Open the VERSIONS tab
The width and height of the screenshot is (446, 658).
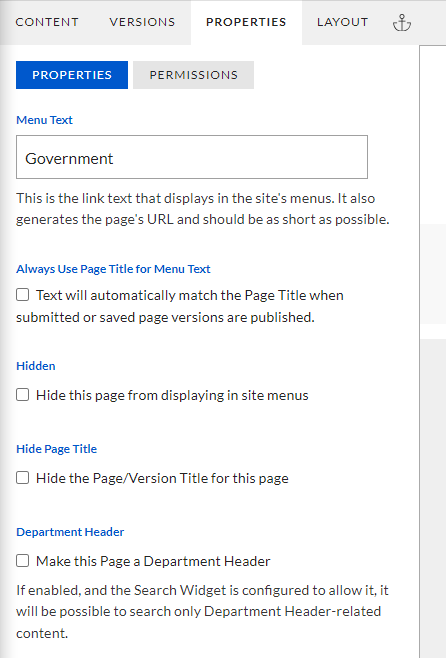[142, 22]
